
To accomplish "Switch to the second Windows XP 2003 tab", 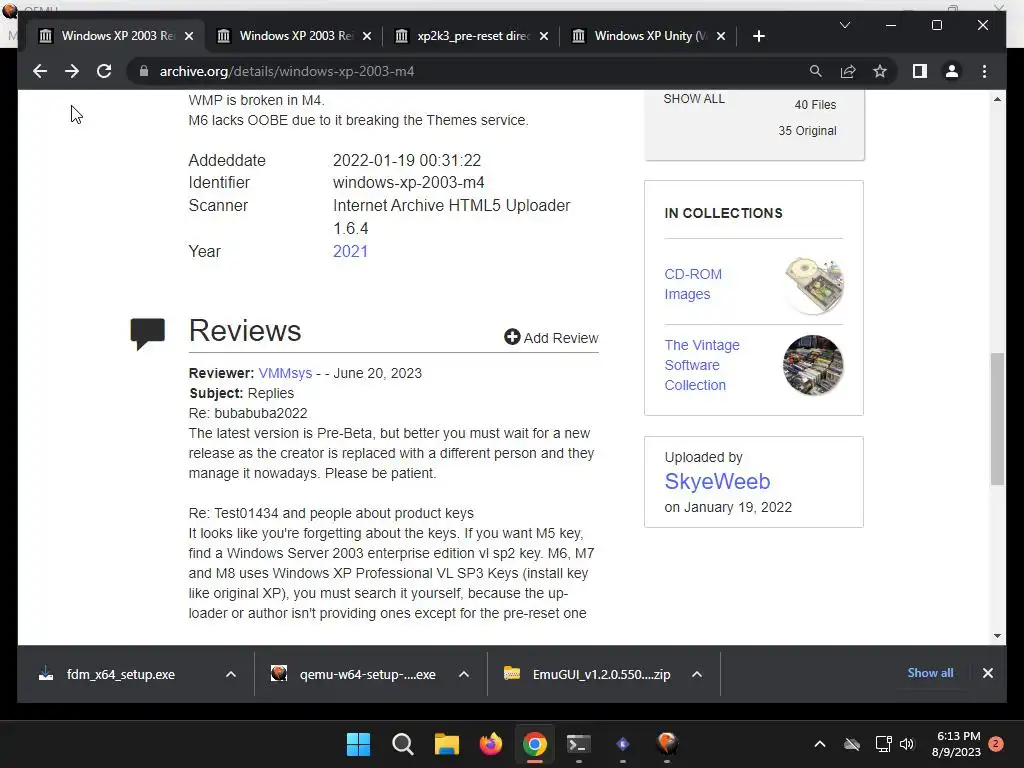I will [294, 36].
